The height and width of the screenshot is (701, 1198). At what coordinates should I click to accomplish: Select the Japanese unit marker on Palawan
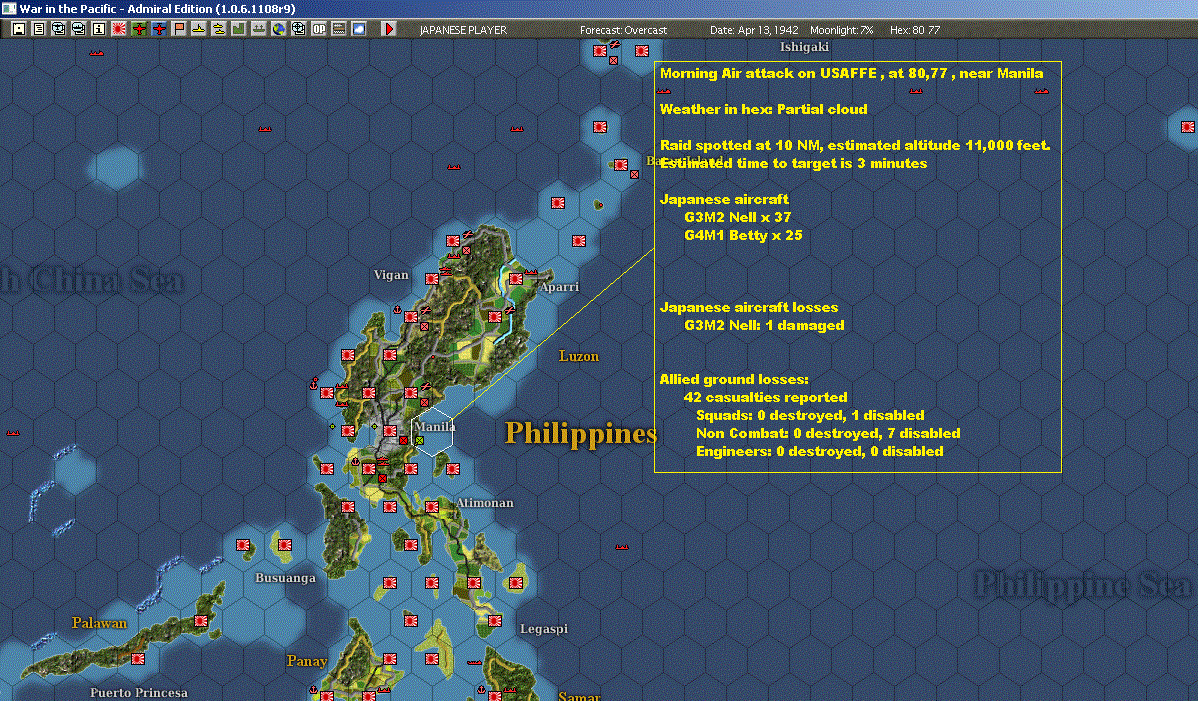pos(201,621)
